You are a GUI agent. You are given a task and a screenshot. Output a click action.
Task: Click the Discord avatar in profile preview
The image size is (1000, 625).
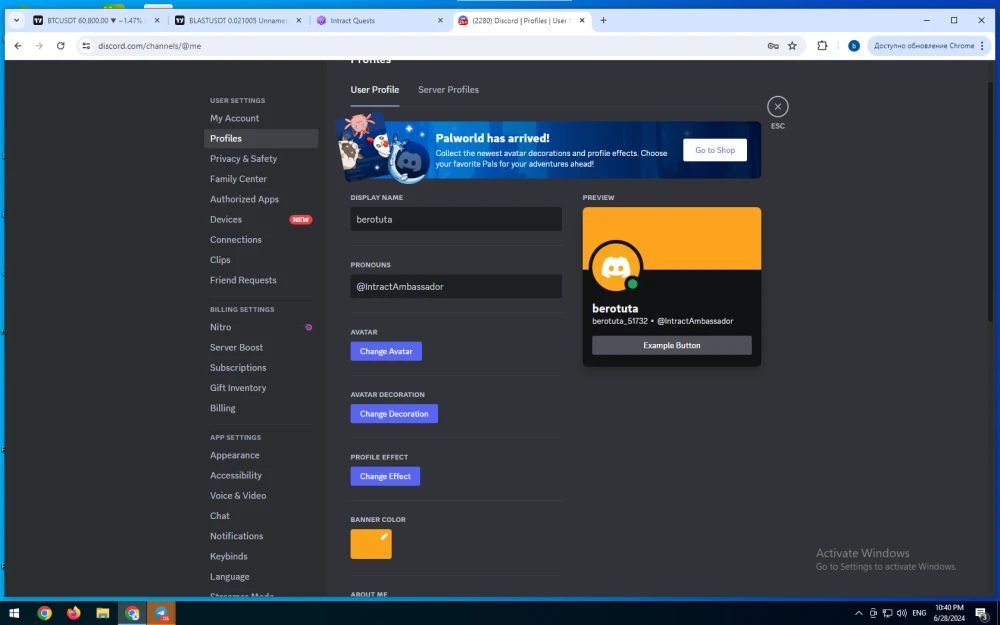tap(615, 267)
